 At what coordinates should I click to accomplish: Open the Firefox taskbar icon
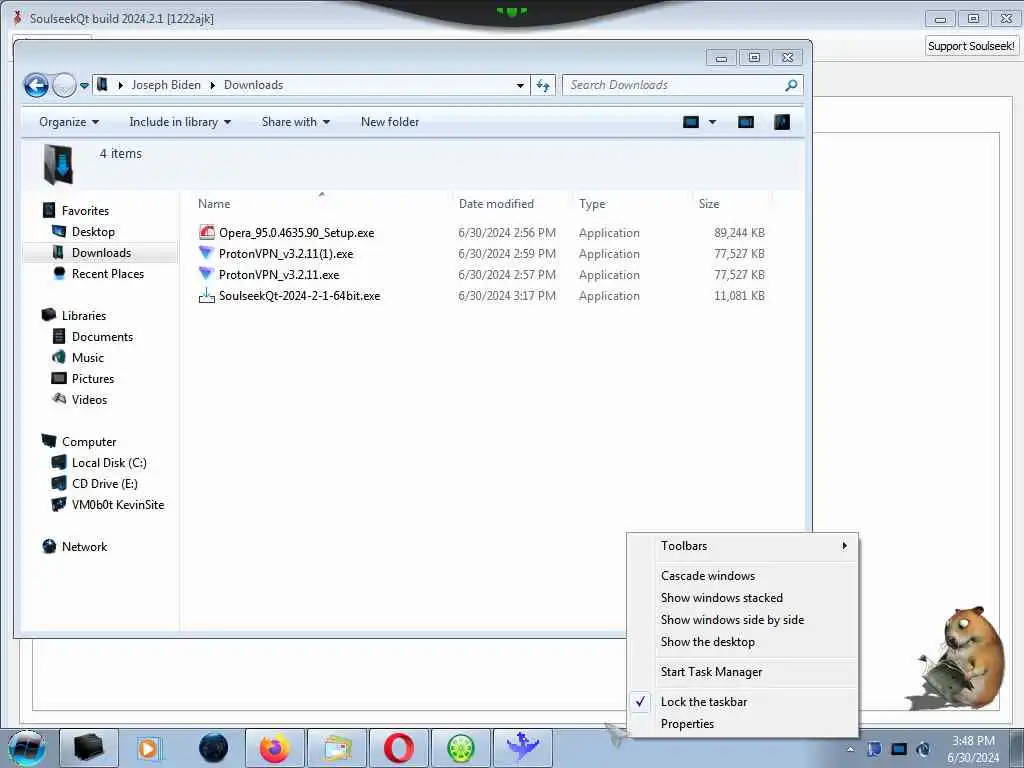pos(275,748)
